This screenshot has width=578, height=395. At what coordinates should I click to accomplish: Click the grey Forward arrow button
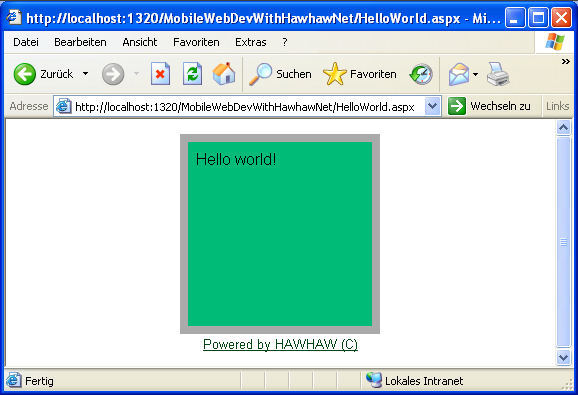pyautogui.click(x=113, y=74)
